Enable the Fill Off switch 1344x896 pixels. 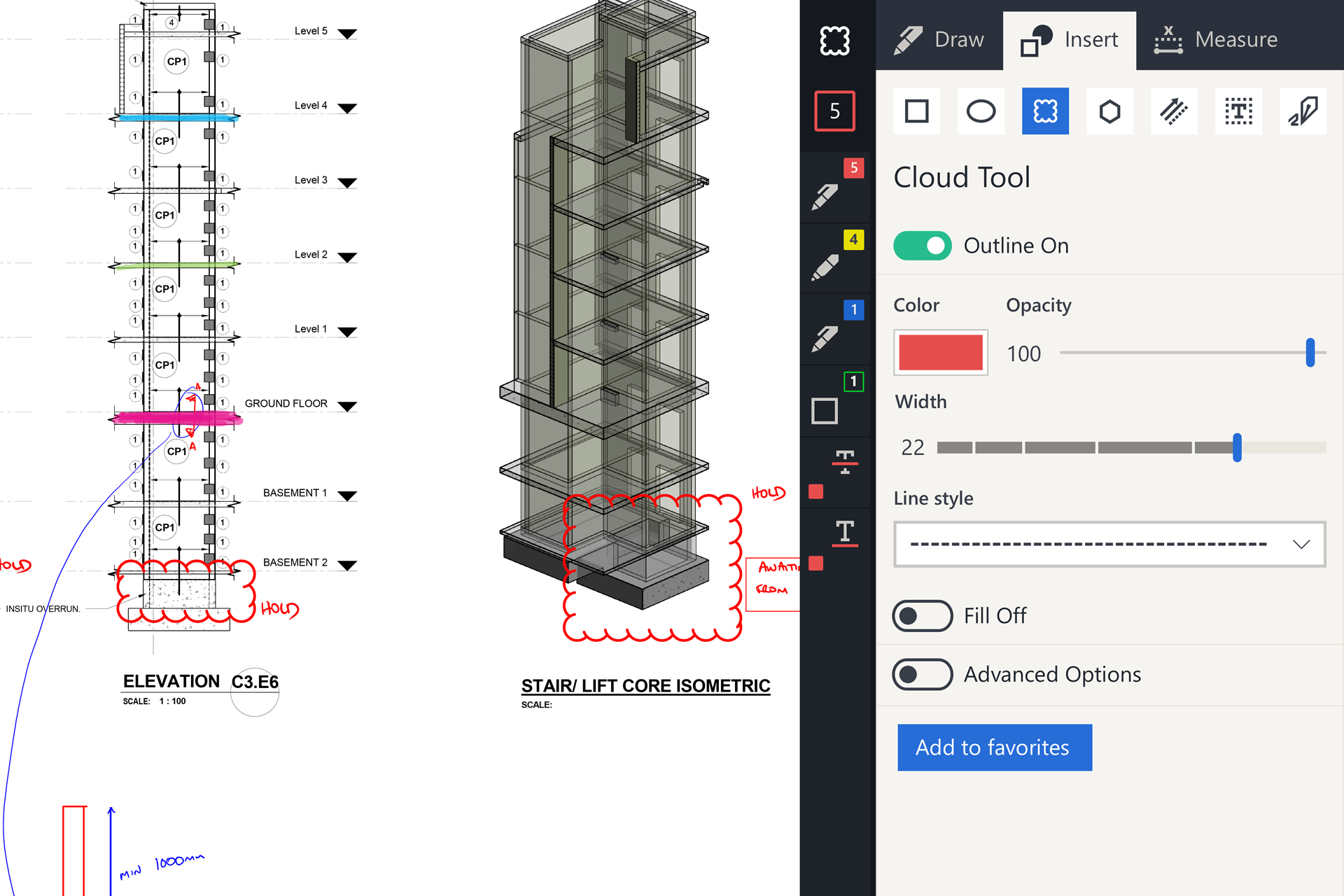[x=922, y=615]
